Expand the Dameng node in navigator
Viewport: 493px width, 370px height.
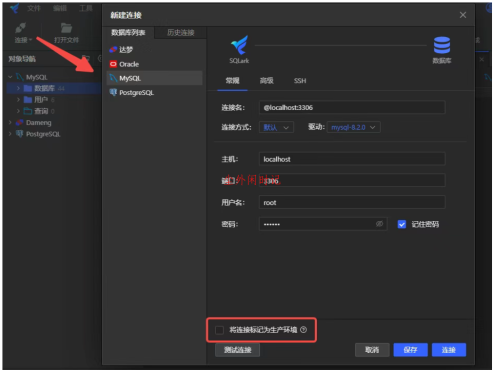(x=10, y=123)
